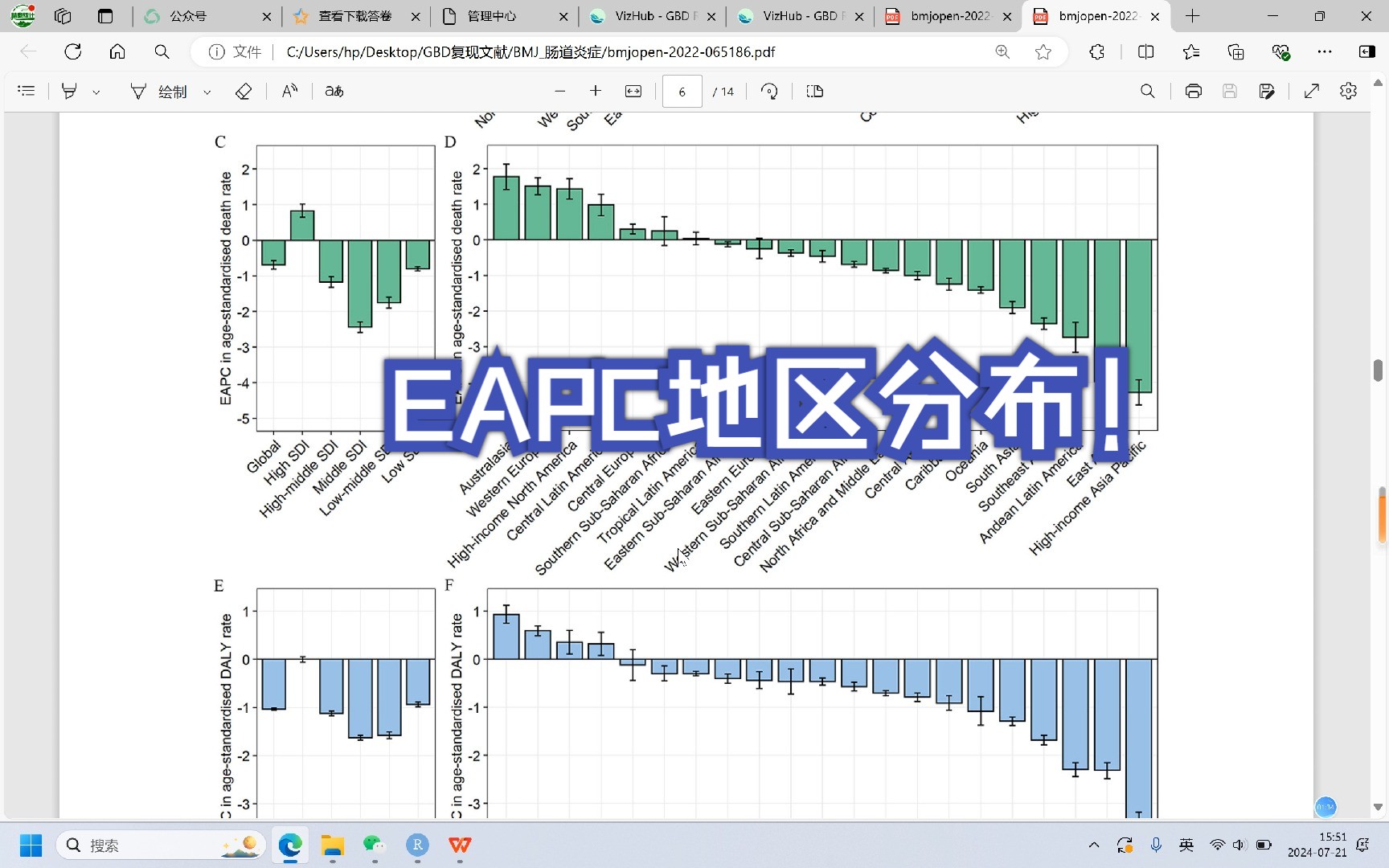Select the eraser tool
The width and height of the screenshot is (1389, 868).
click(244, 91)
